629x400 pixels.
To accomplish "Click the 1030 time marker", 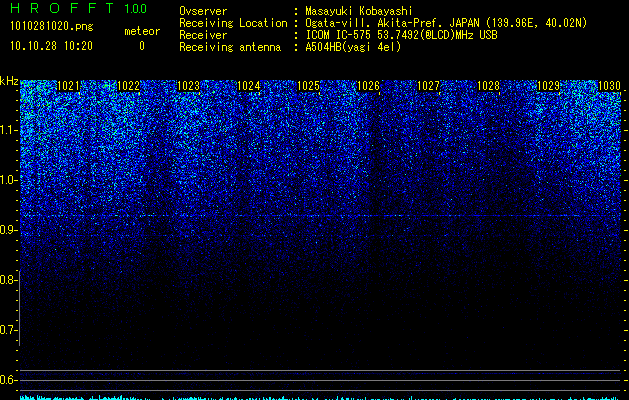I will [x=609, y=86].
